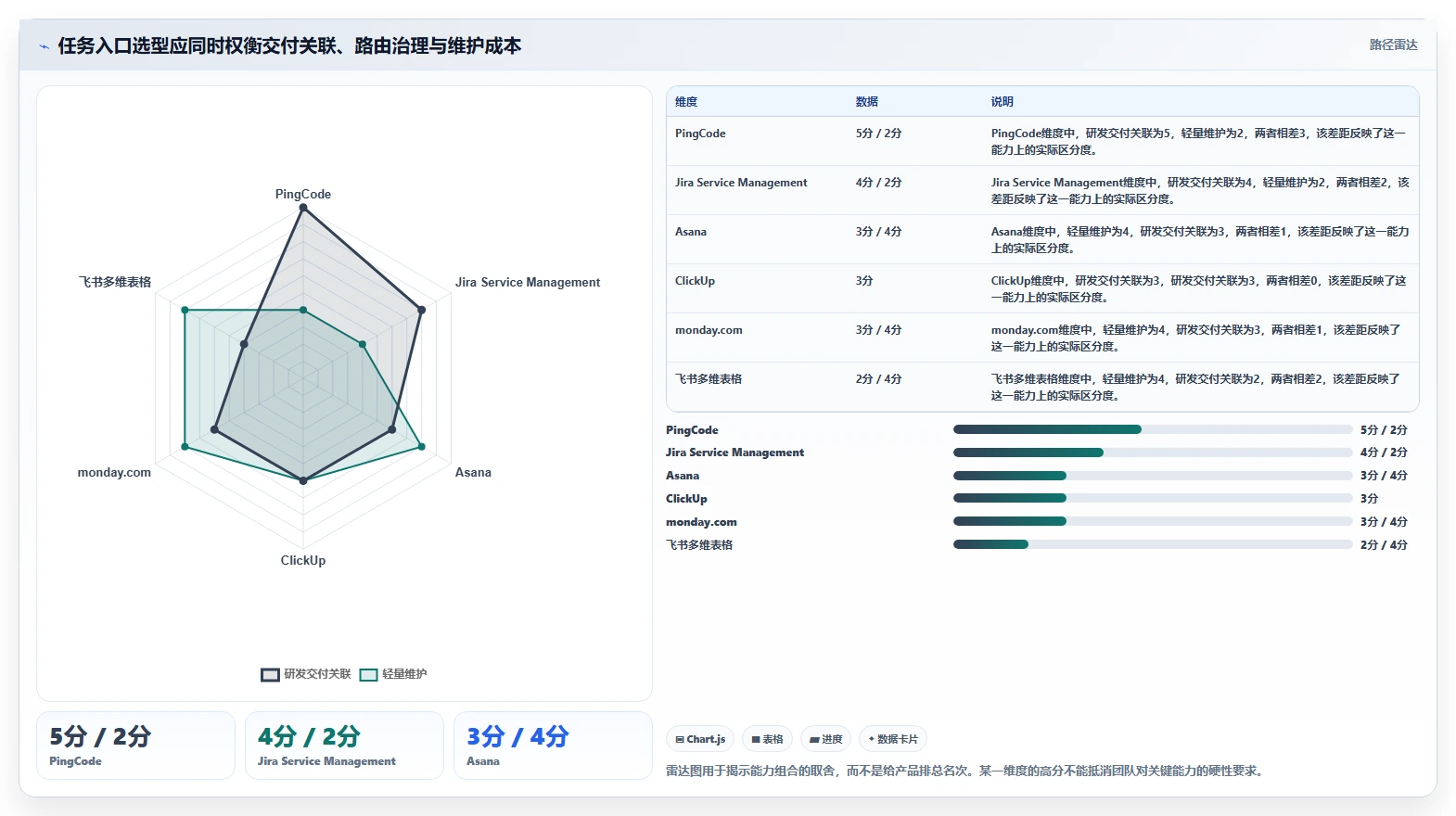Click the 进度 tag chip
Screen dimensions: 1456x816
tap(825, 739)
